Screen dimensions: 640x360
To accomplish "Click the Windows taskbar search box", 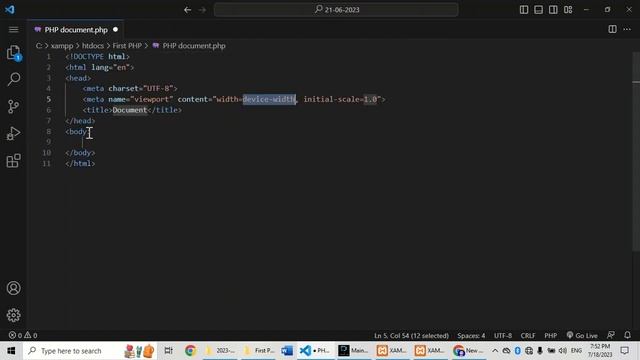I will click(x=90, y=351).
